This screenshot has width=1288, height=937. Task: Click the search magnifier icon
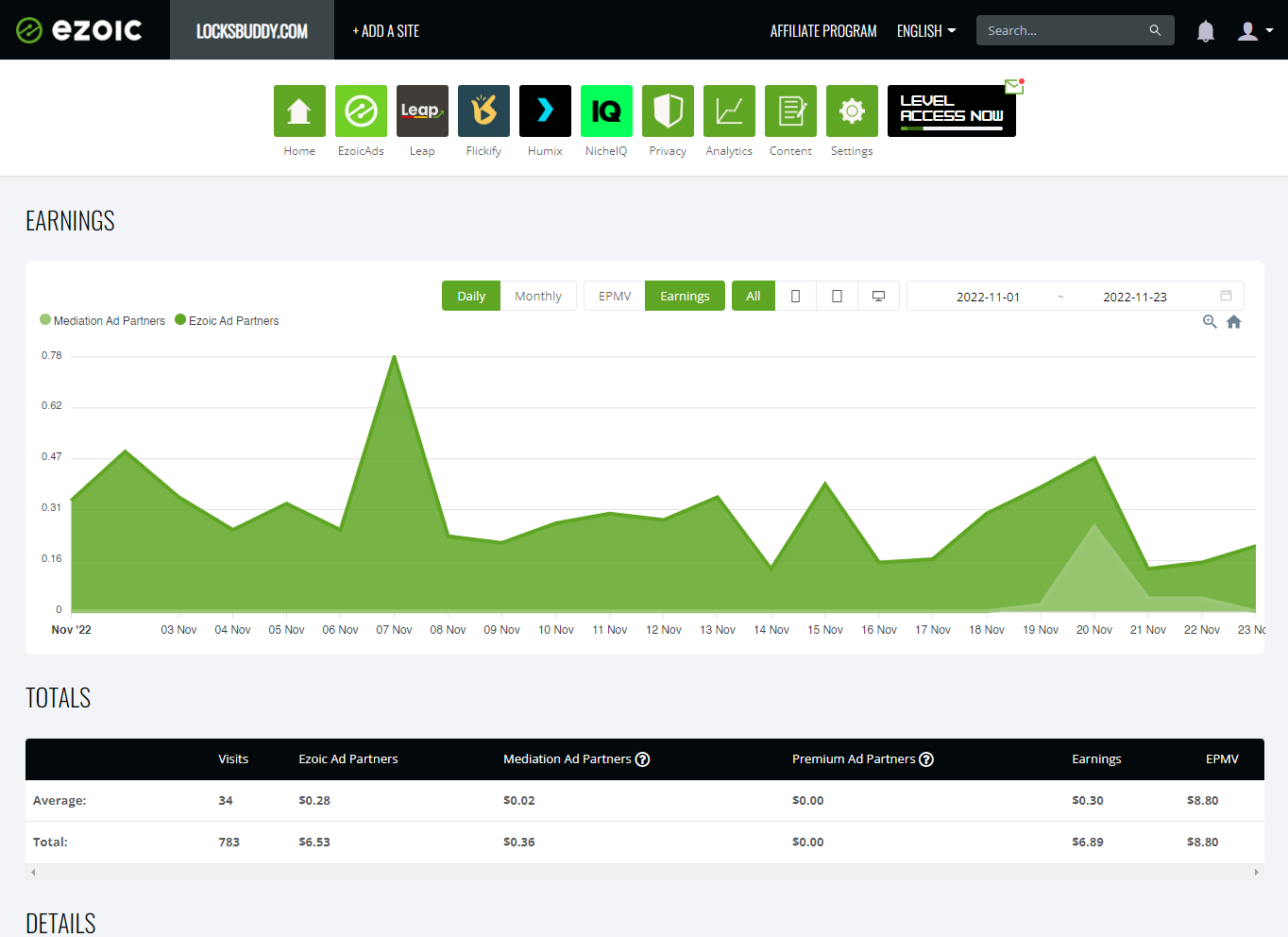pos(1155,30)
